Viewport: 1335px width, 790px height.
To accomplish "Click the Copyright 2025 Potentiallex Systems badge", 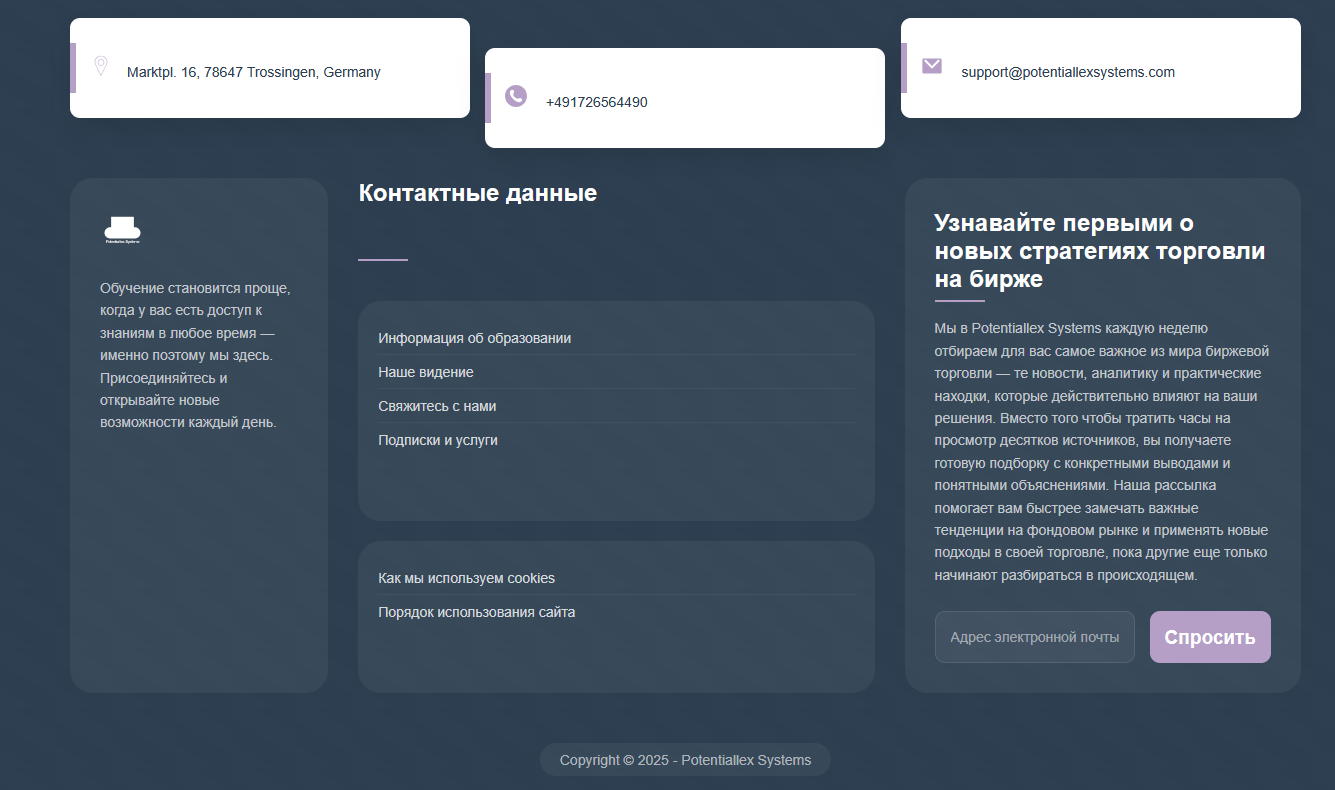I will click(x=685, y=760).
